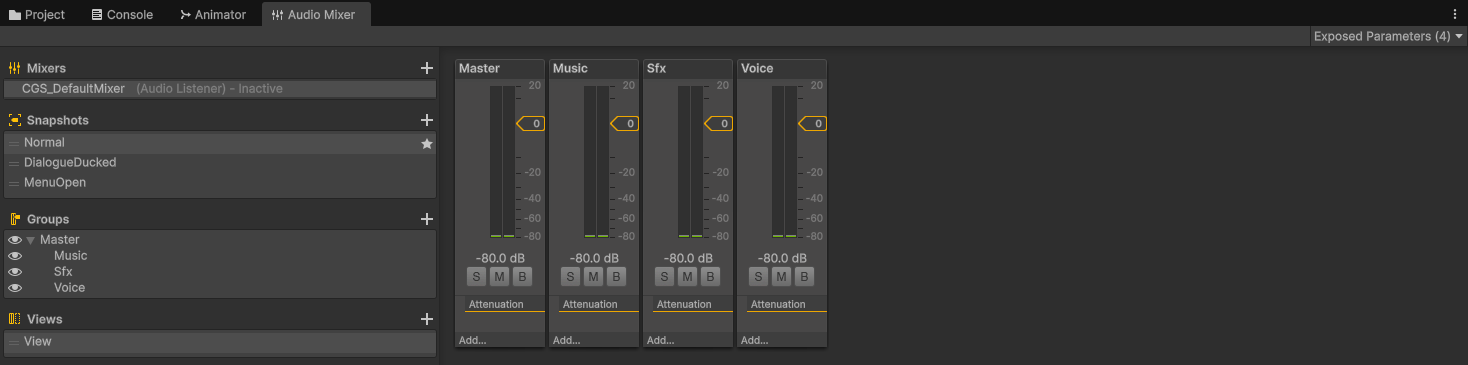Select the Voice group in tree
The image size is (1468, 365).
point(70,288)
